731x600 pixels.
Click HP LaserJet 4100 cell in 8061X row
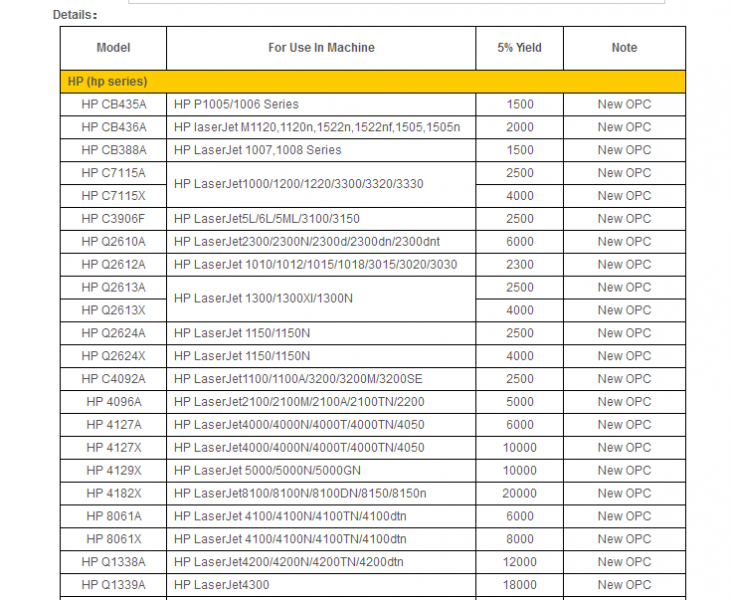321,538
